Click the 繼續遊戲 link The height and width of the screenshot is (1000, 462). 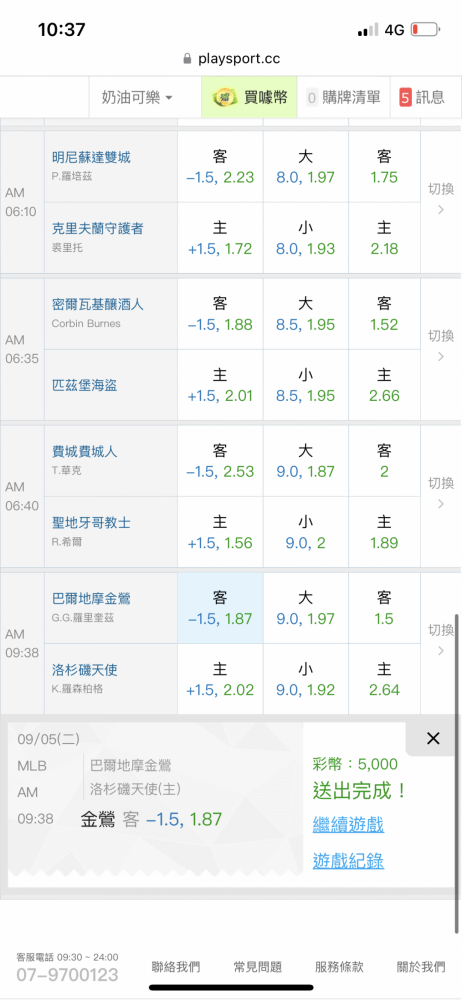(348, 825)
